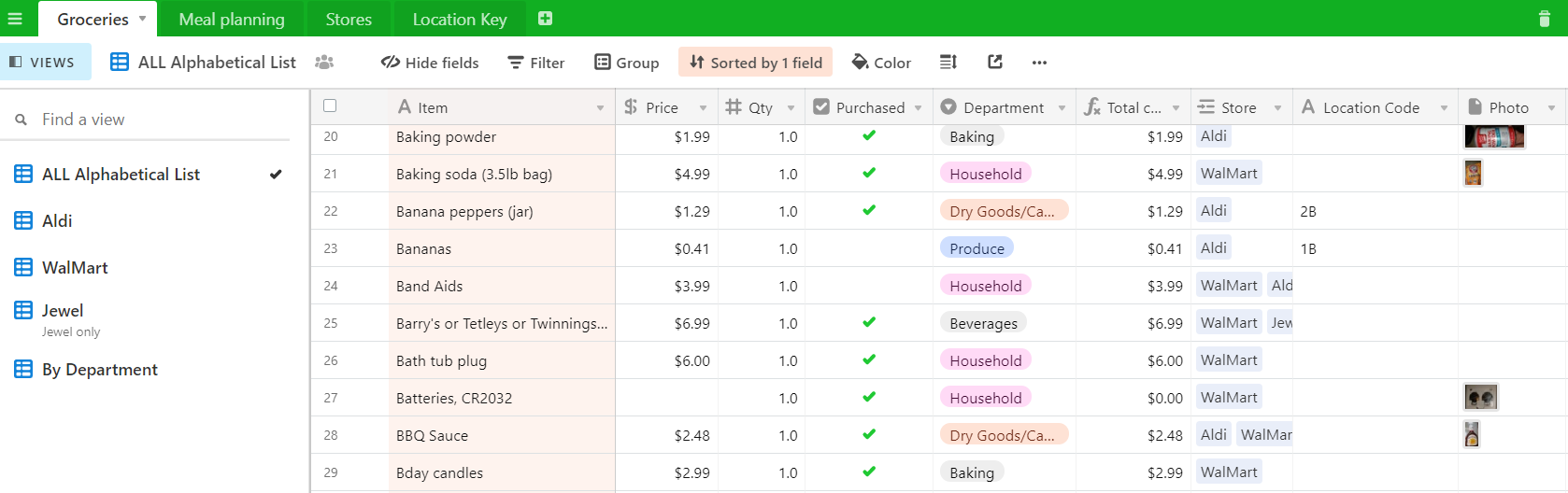Open the Filter button
The image size is (1568, 493).
click(x=536, y=63)
